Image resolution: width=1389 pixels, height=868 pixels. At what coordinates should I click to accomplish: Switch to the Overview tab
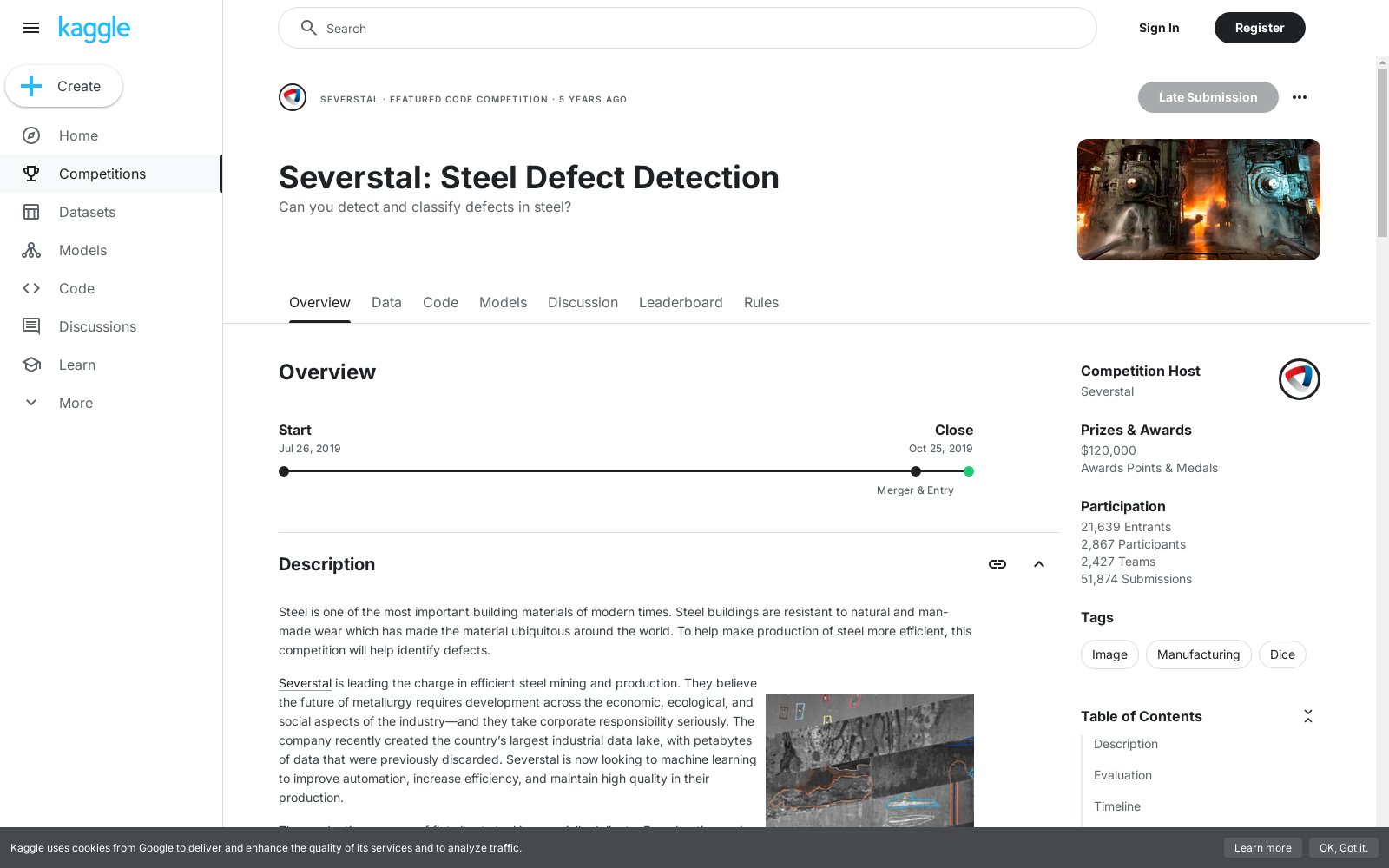(x=319, y=302)
